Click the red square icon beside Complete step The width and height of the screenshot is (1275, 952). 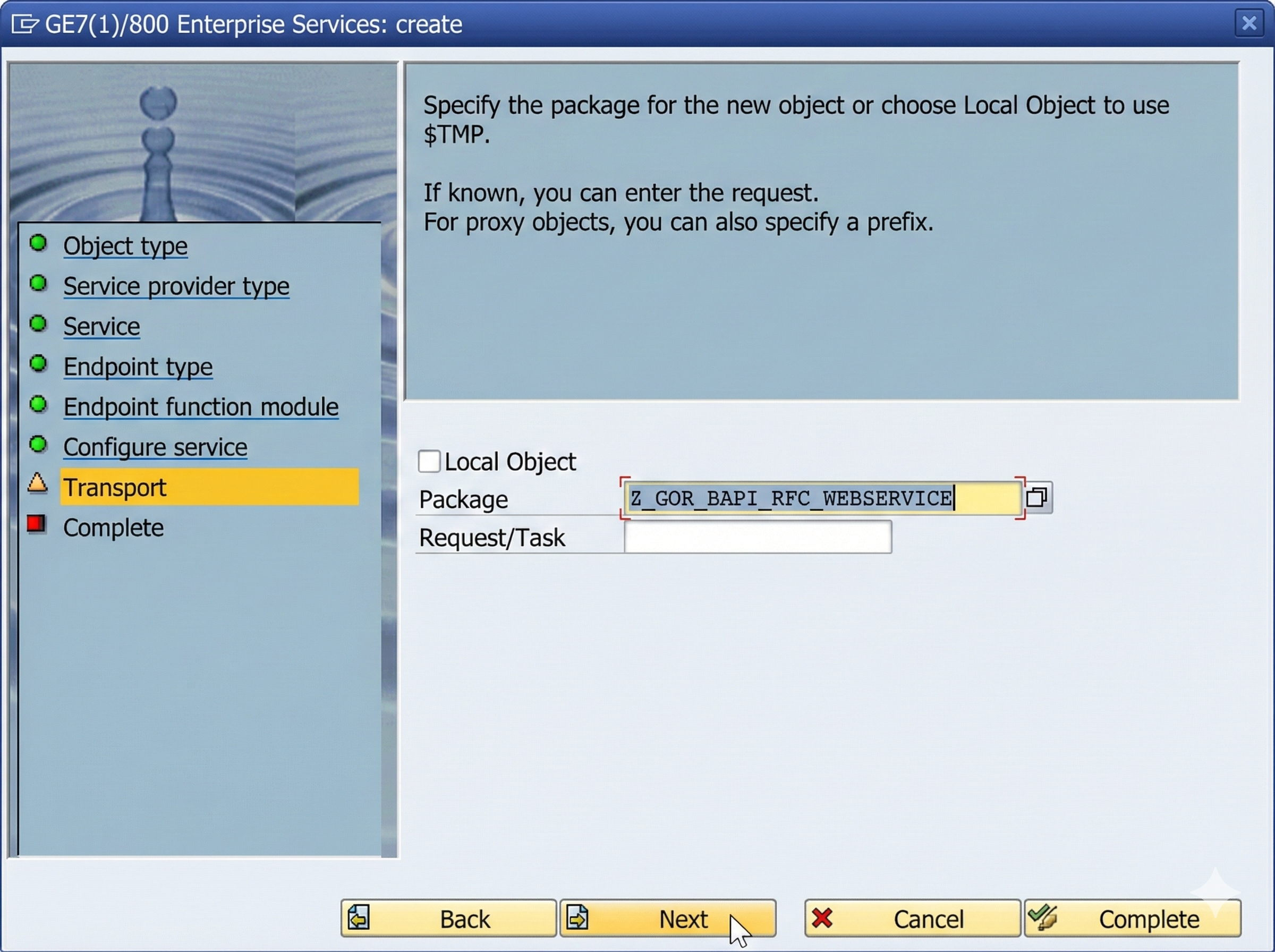click(x=36, y=524)
